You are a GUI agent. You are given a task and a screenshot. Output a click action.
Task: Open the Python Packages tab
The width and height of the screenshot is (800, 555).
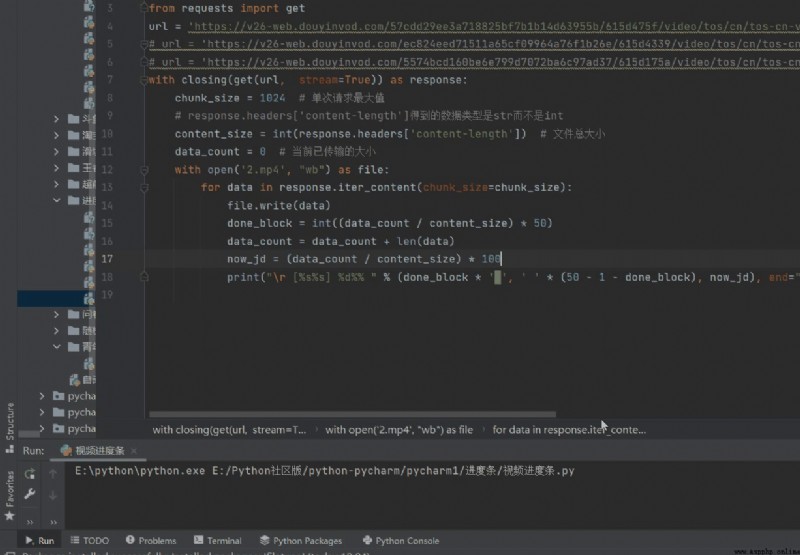[301, 540]
